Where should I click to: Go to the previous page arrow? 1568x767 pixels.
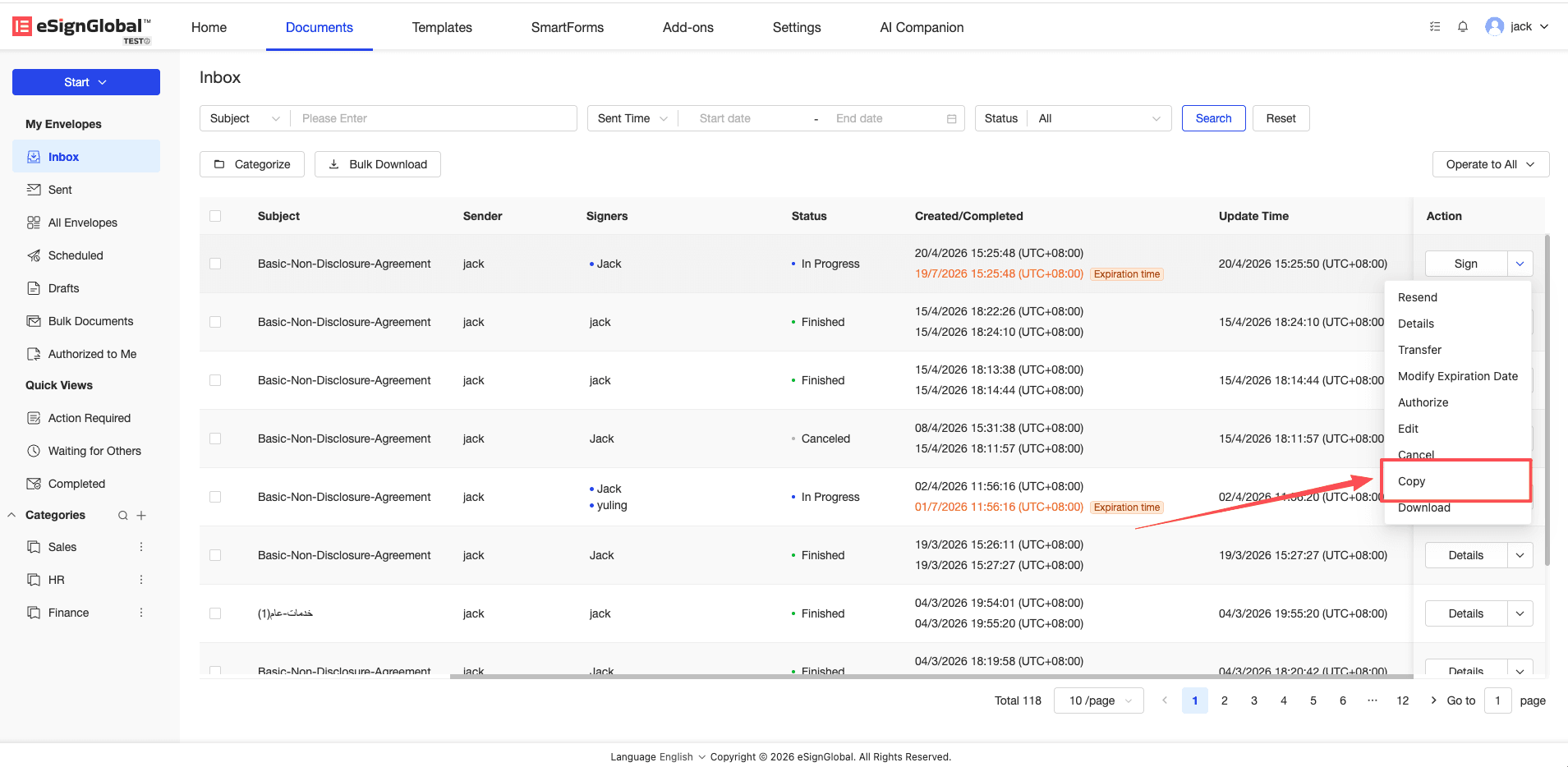1165,700
